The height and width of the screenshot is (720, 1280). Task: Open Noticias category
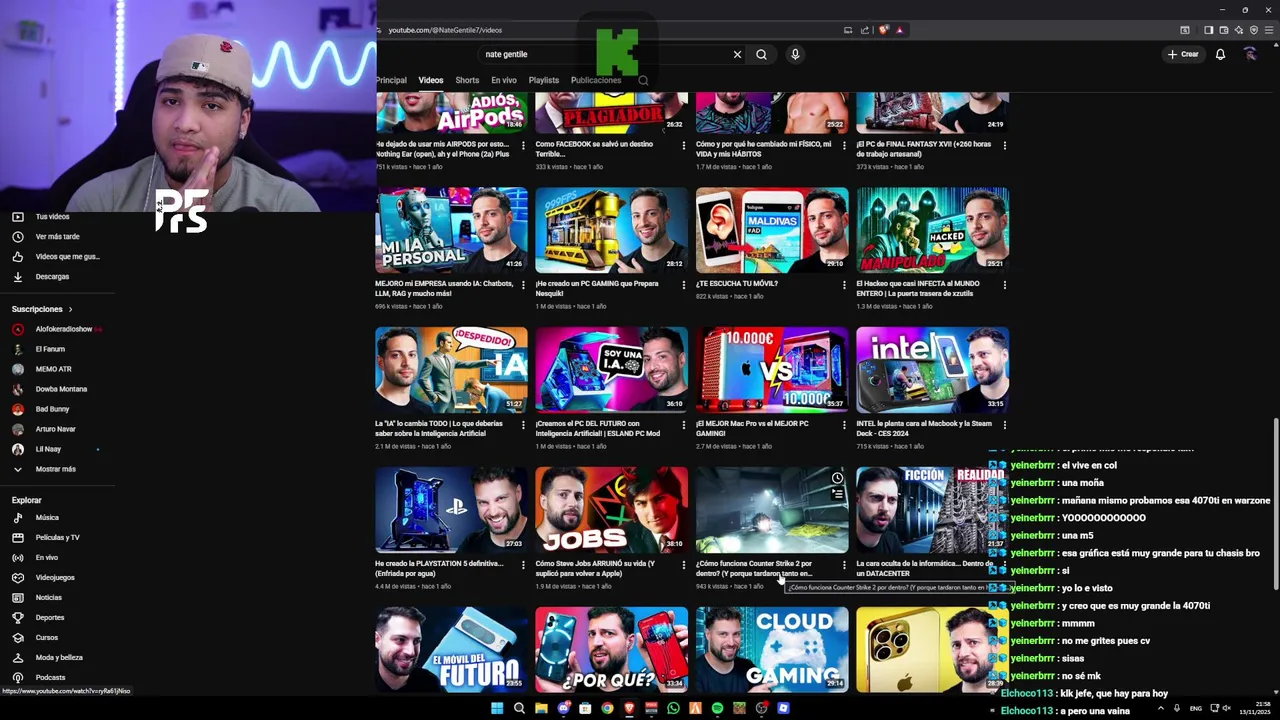[37, 598]
